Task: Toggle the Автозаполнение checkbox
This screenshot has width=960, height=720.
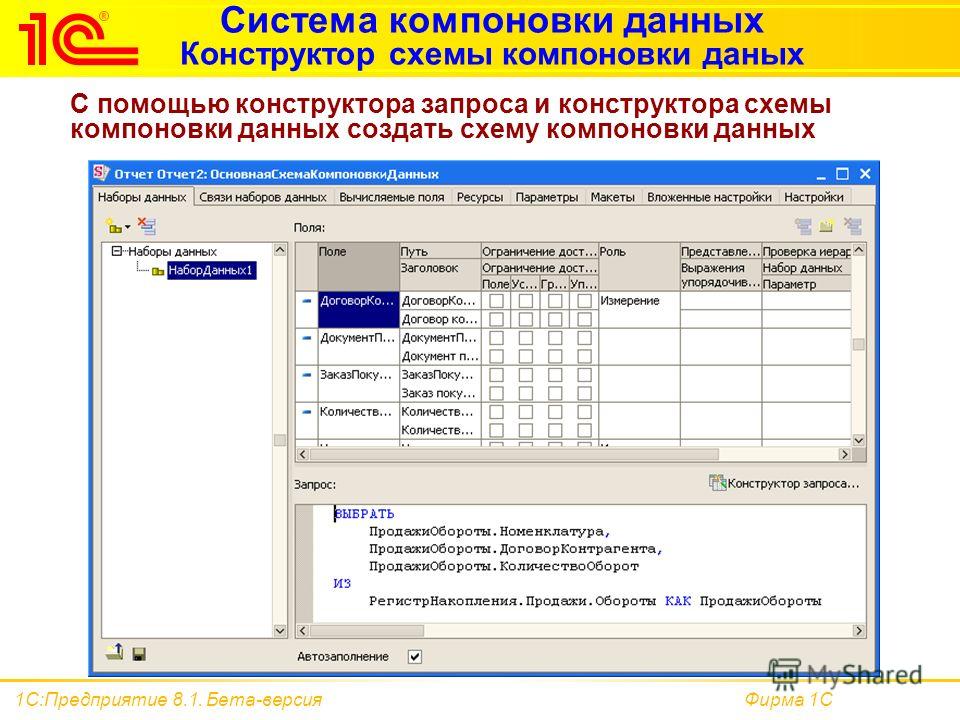Action: 414,656
